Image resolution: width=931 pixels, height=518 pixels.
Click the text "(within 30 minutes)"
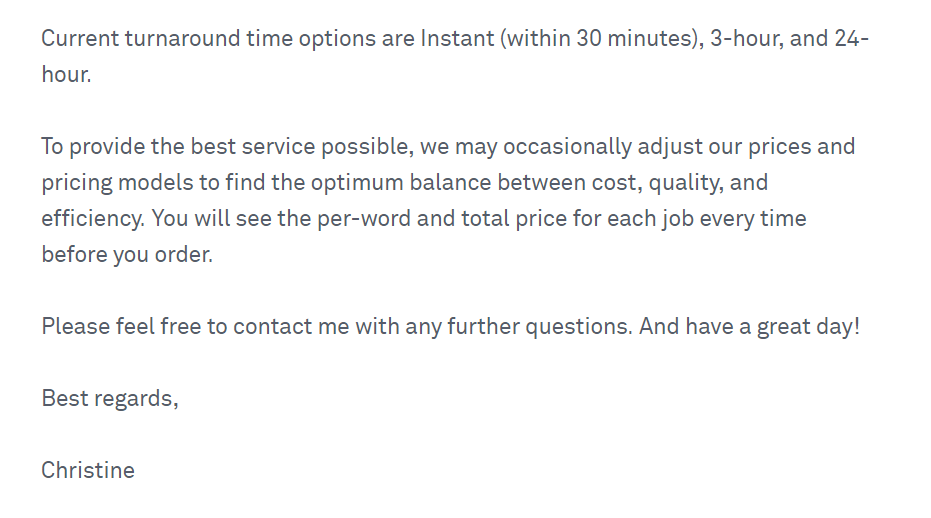coord(602,39)
